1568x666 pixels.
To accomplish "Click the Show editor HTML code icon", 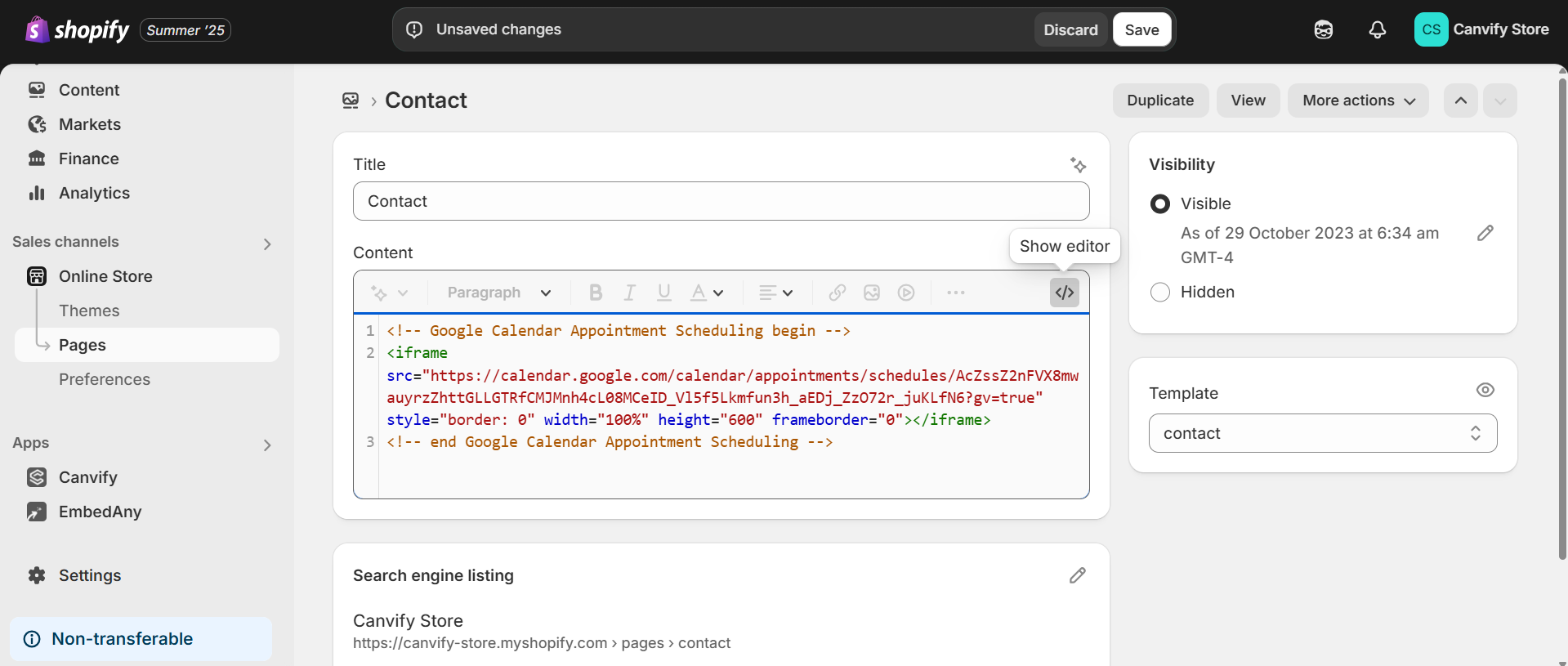I will click(1064, 293).
